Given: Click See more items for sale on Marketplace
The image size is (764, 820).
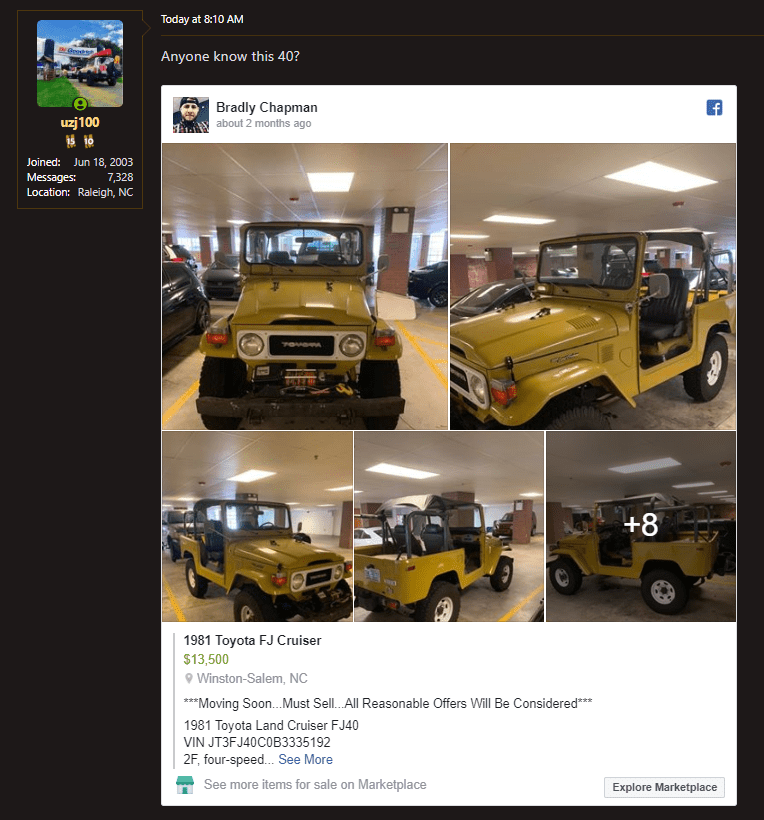Looking at the screenshot, I should point(315,784).
